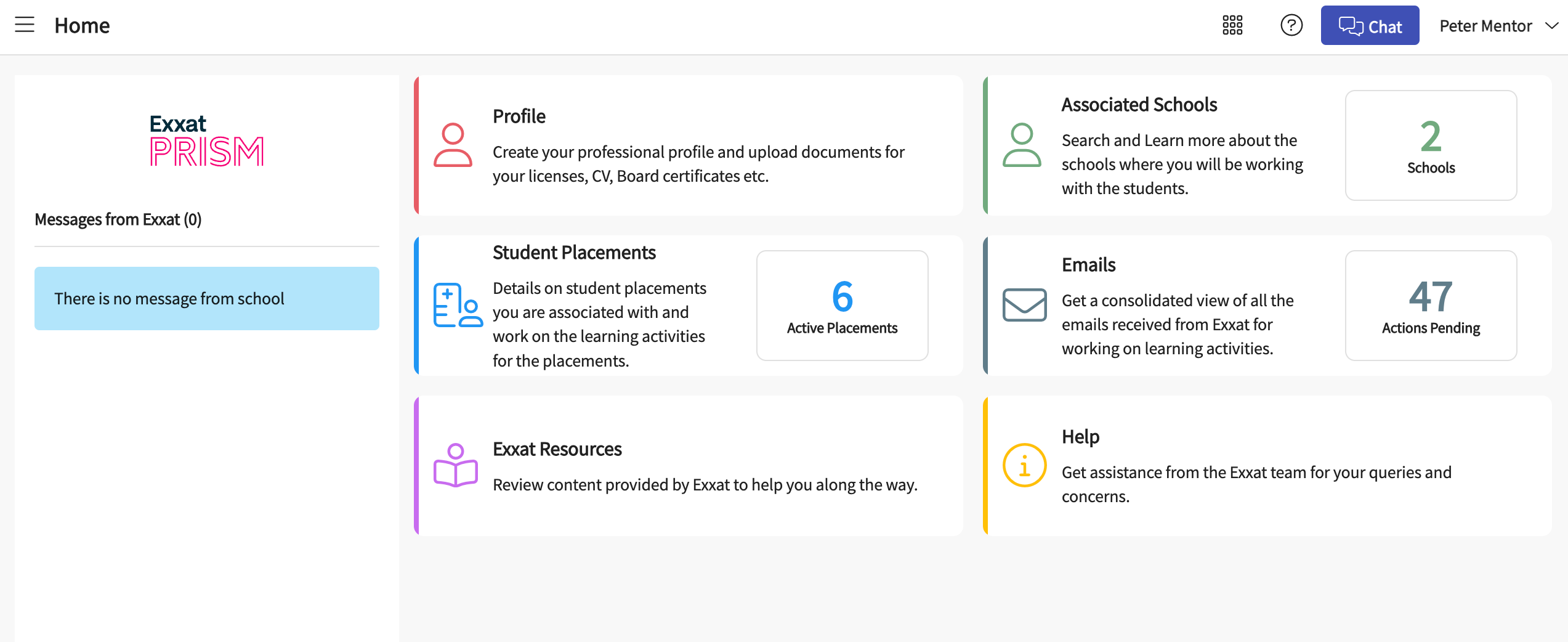Open the 2 Schools count tile
1568x642 pixels.
pyautogui.click(x=1431, y=145)
